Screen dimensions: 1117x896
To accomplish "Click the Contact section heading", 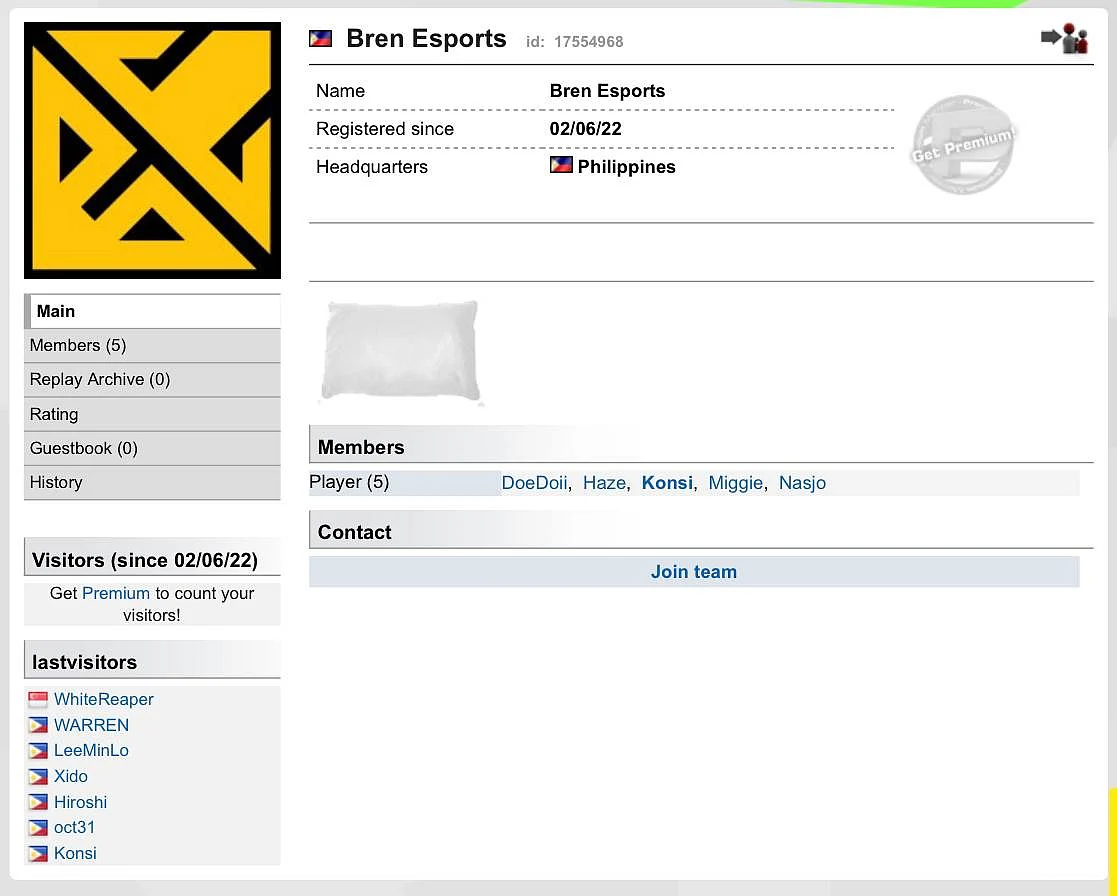I will coord(354,533).
